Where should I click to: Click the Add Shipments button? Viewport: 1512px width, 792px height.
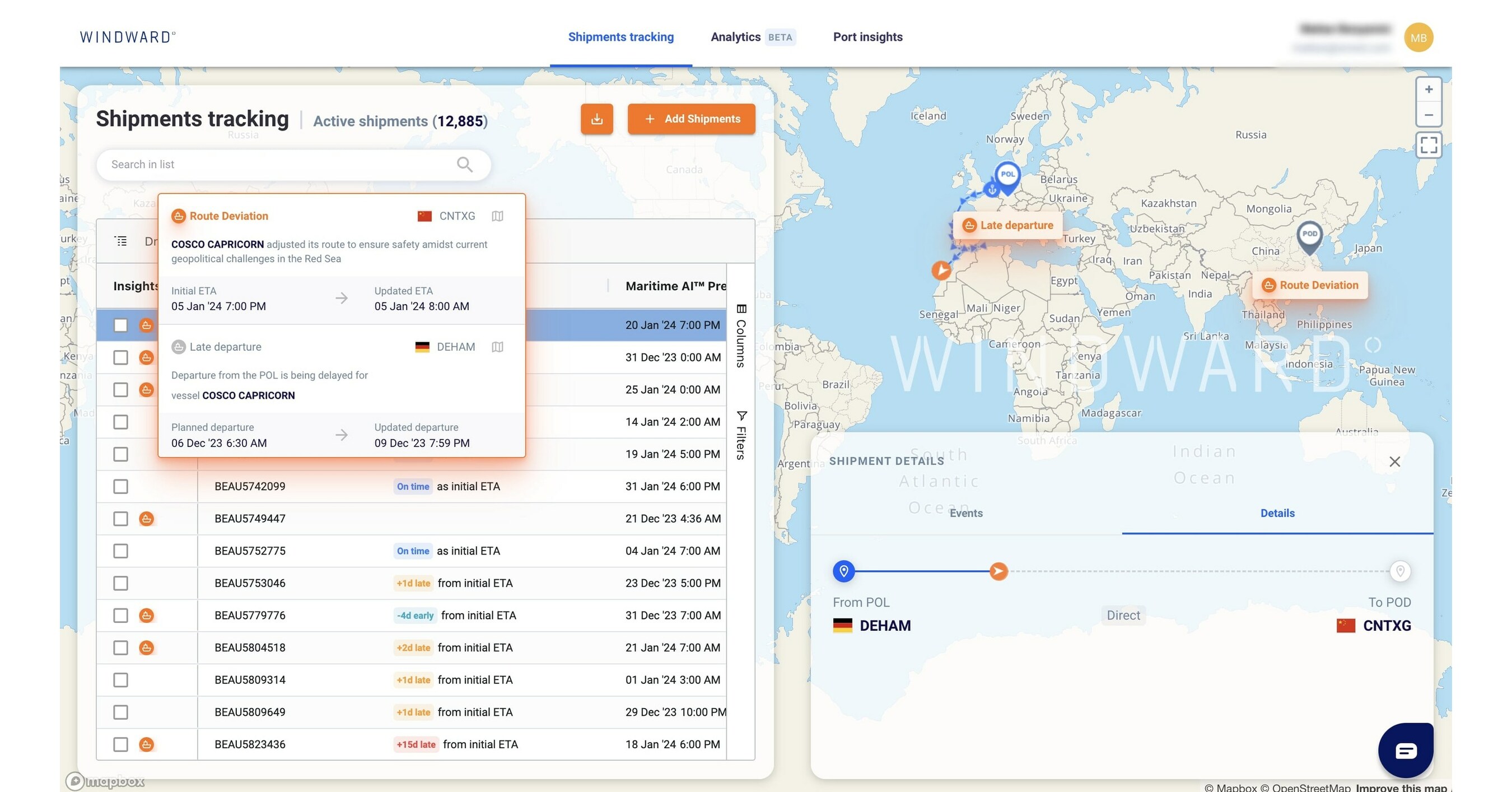click(692, 119)
